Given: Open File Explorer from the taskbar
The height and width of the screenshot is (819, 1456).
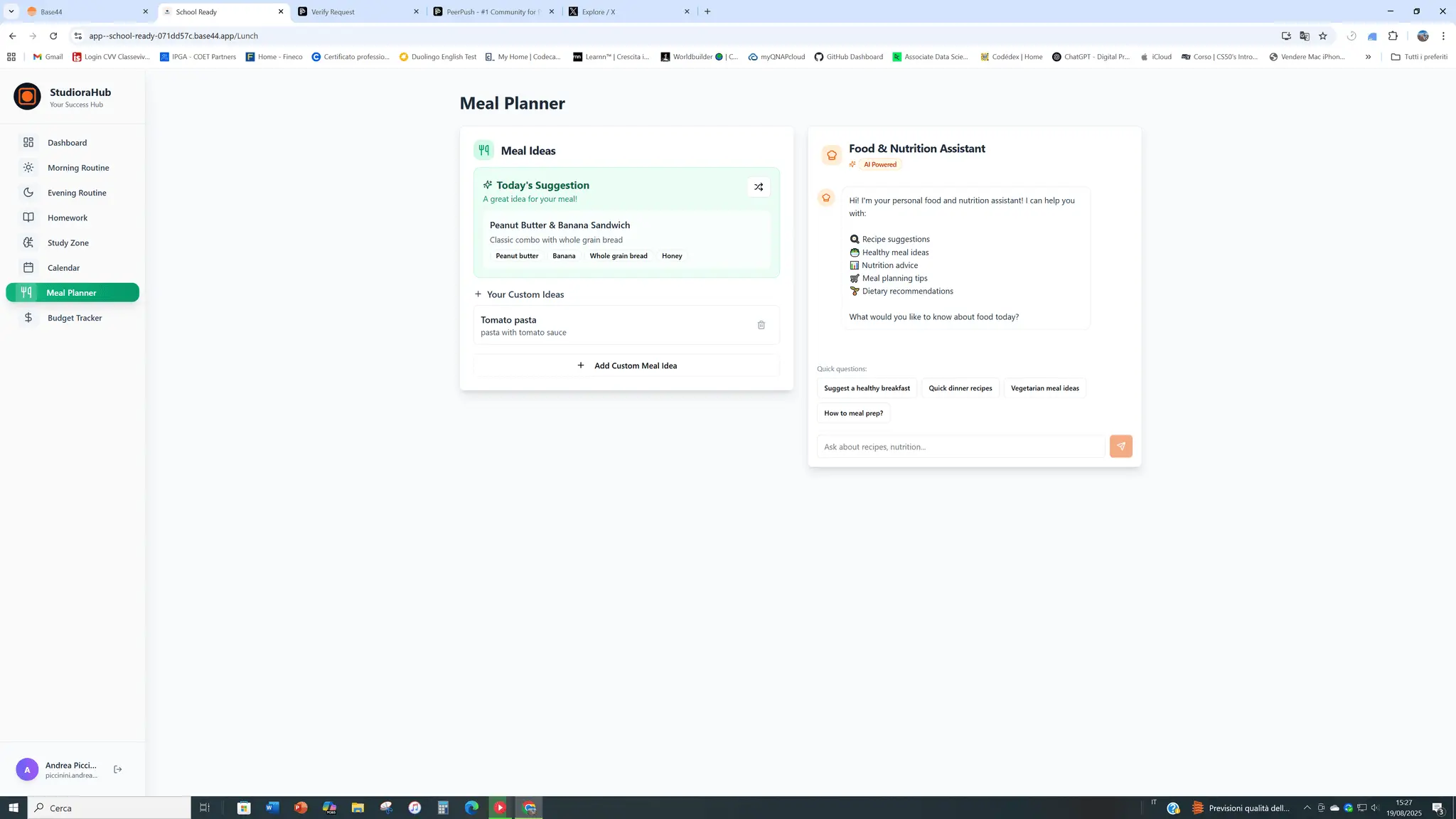Looking at the screenshot, I should [x=358, y=808].
